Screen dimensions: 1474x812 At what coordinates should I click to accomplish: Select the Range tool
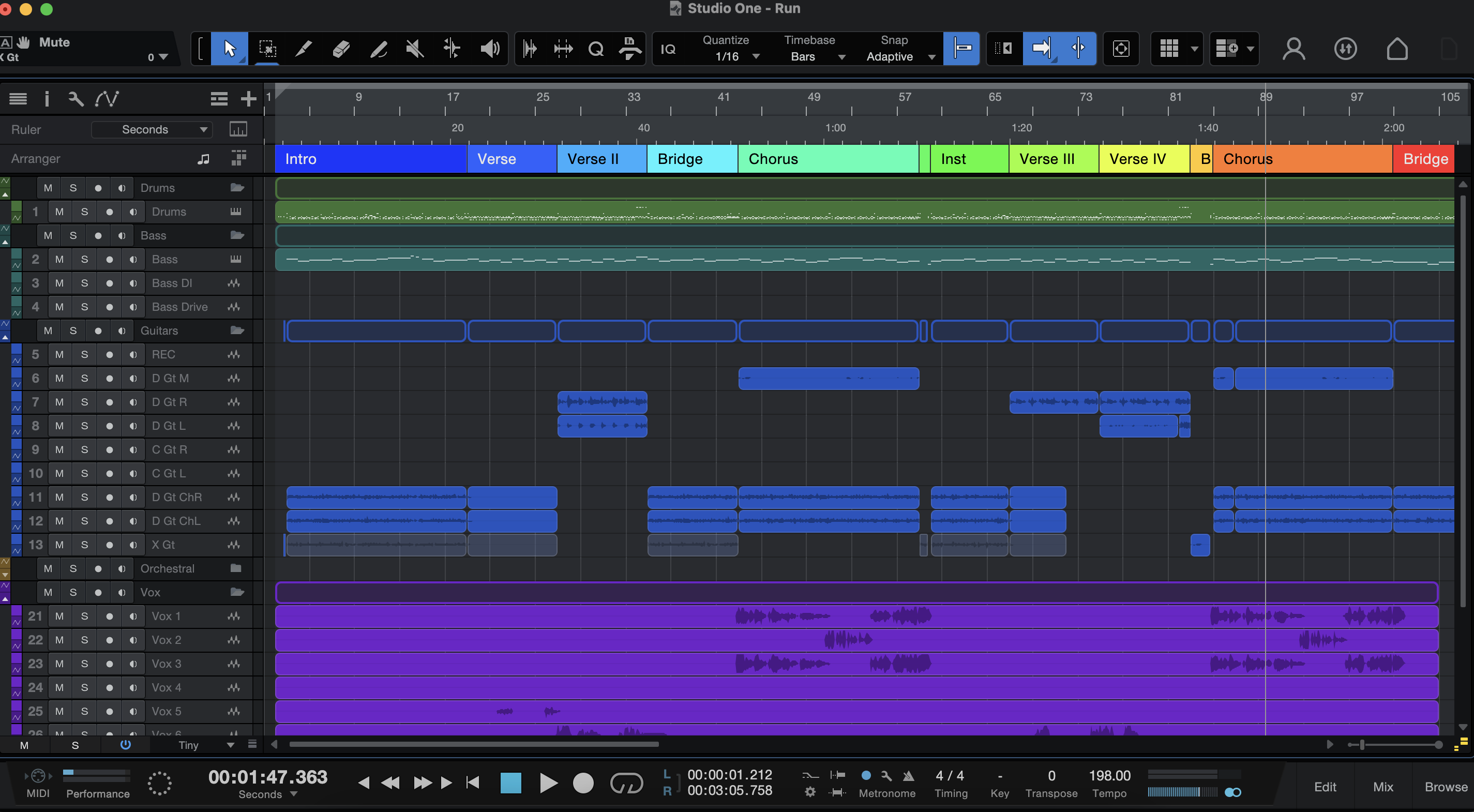[x=267, y=49]
